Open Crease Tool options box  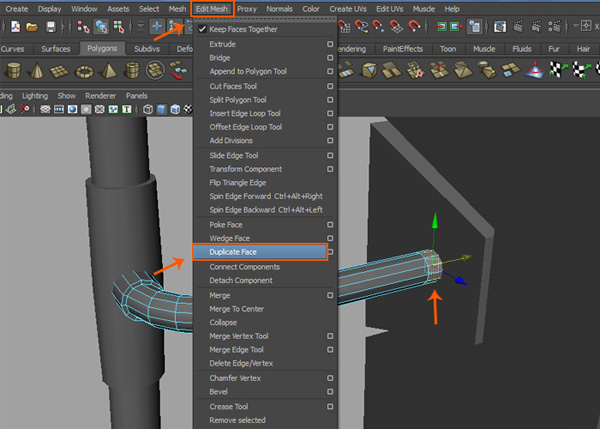(330, 406)
